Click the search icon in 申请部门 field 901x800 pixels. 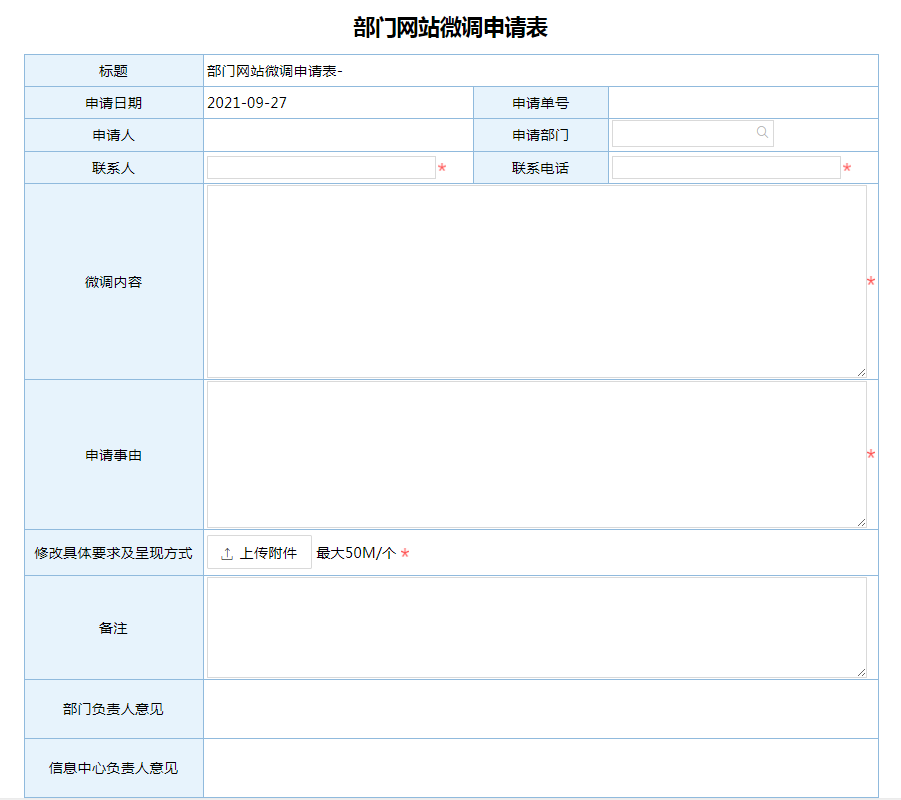tap(762, 132)
